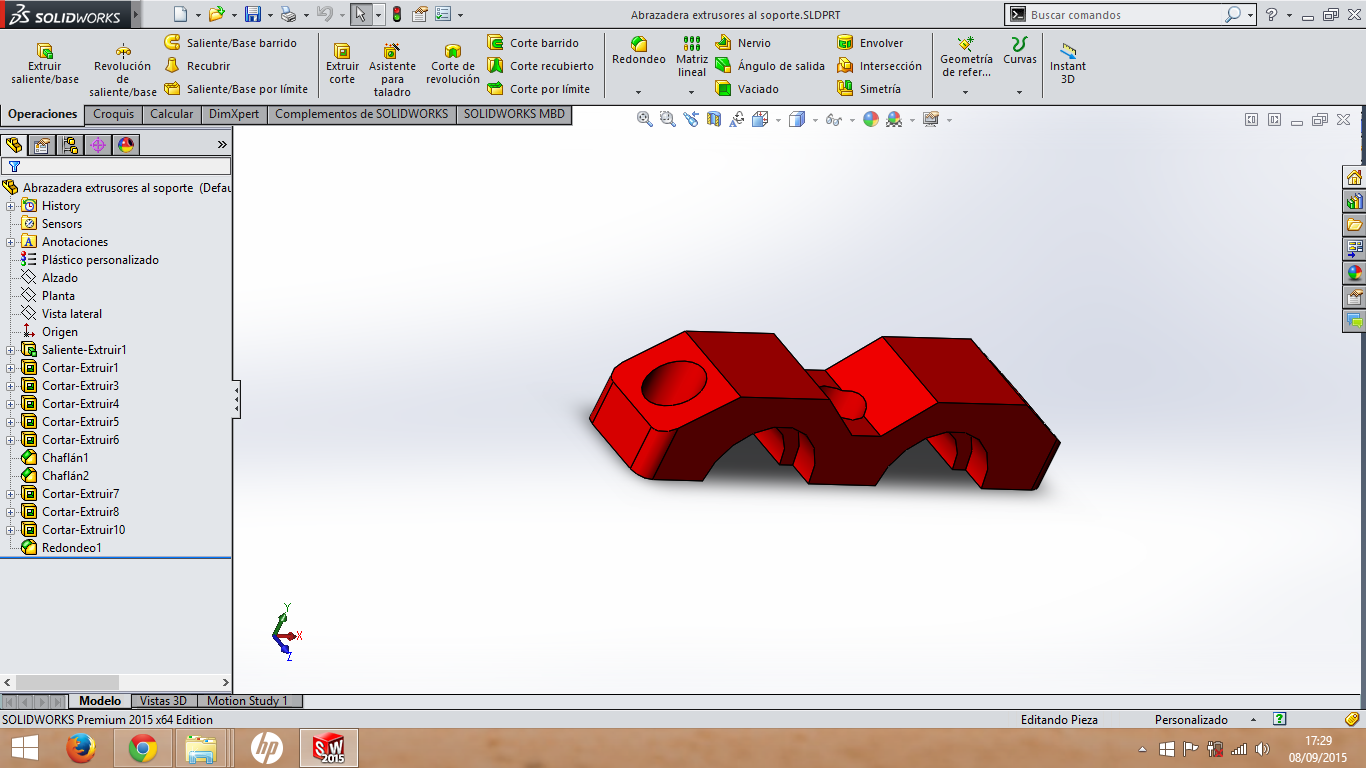The height and width of the screenshot is (768, 1366).
Task: Click the Extruir corte tool
Action: (342, 65)
